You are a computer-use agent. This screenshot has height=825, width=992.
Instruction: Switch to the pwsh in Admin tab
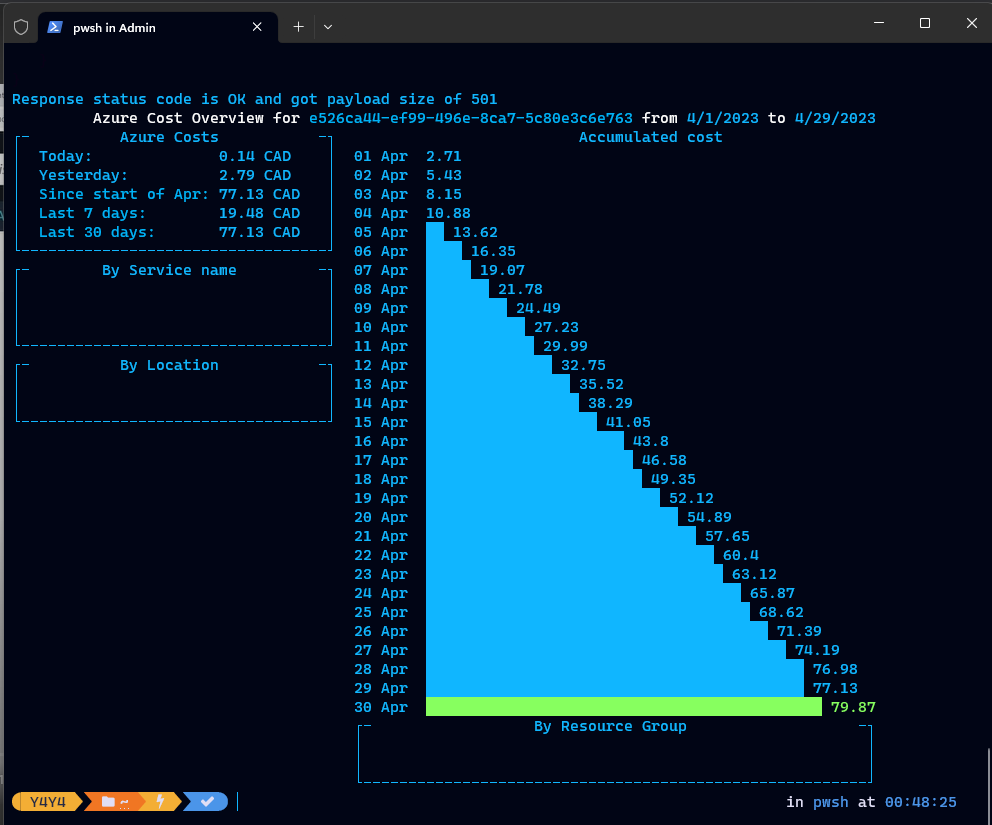[x=158, y=27]
